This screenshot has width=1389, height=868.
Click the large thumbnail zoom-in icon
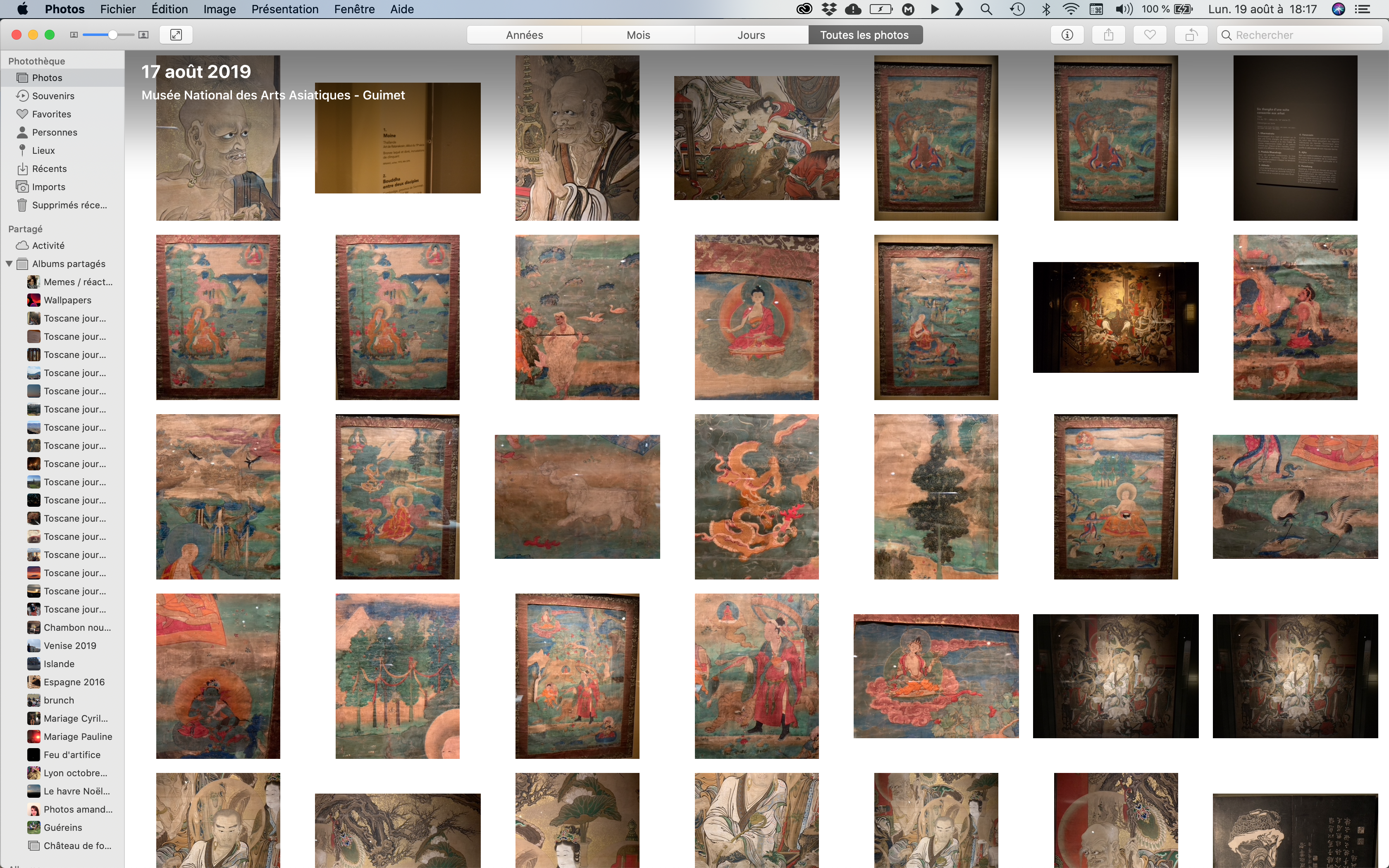click(x=143, y=35)
